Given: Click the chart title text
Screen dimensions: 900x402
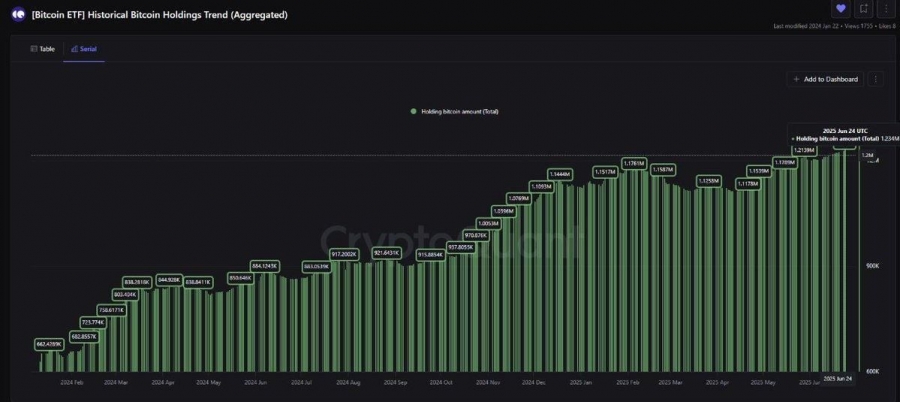Looking at the screenshot, I should coord(160,15).
